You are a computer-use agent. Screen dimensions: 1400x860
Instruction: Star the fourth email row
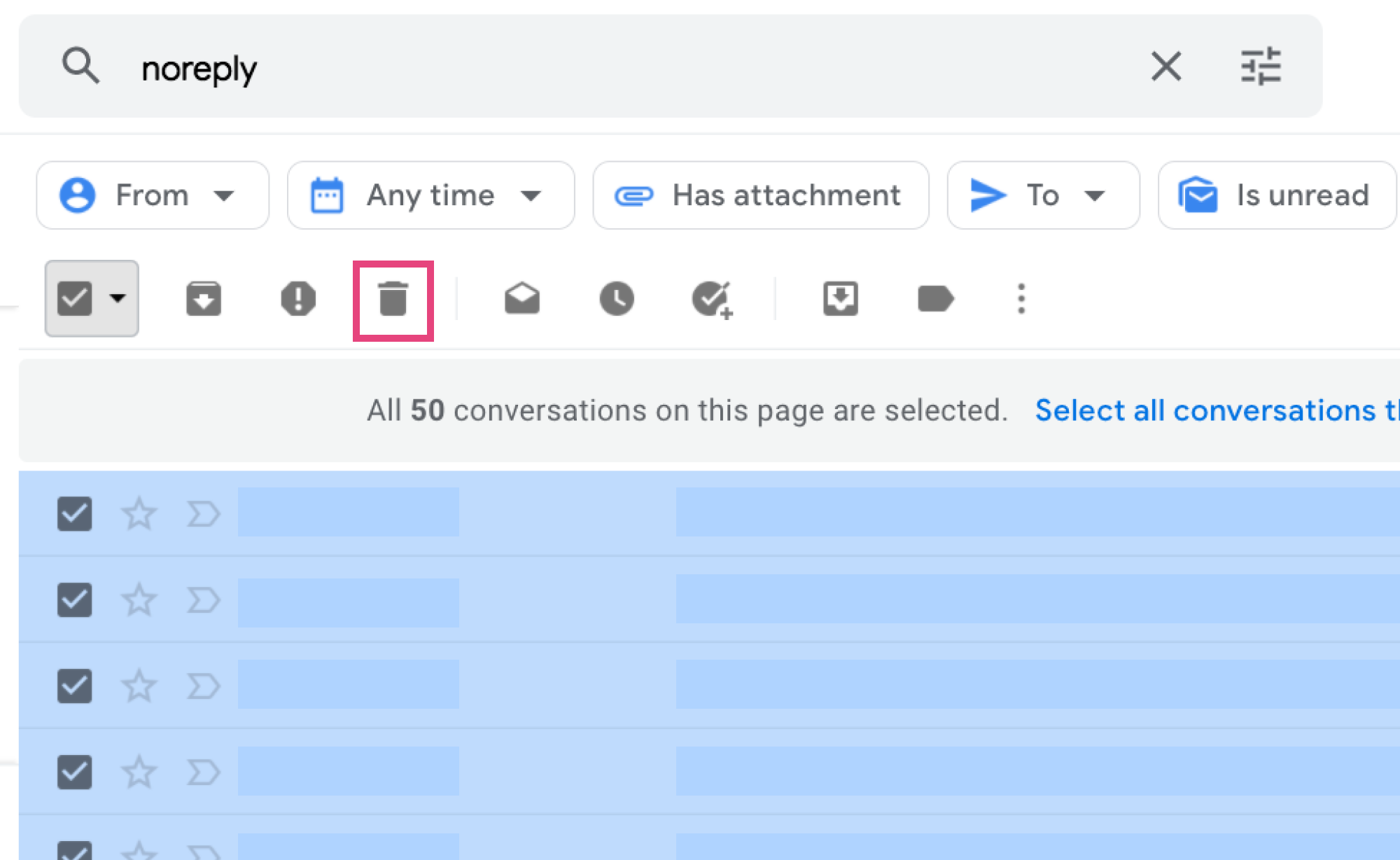coord(139,772)
